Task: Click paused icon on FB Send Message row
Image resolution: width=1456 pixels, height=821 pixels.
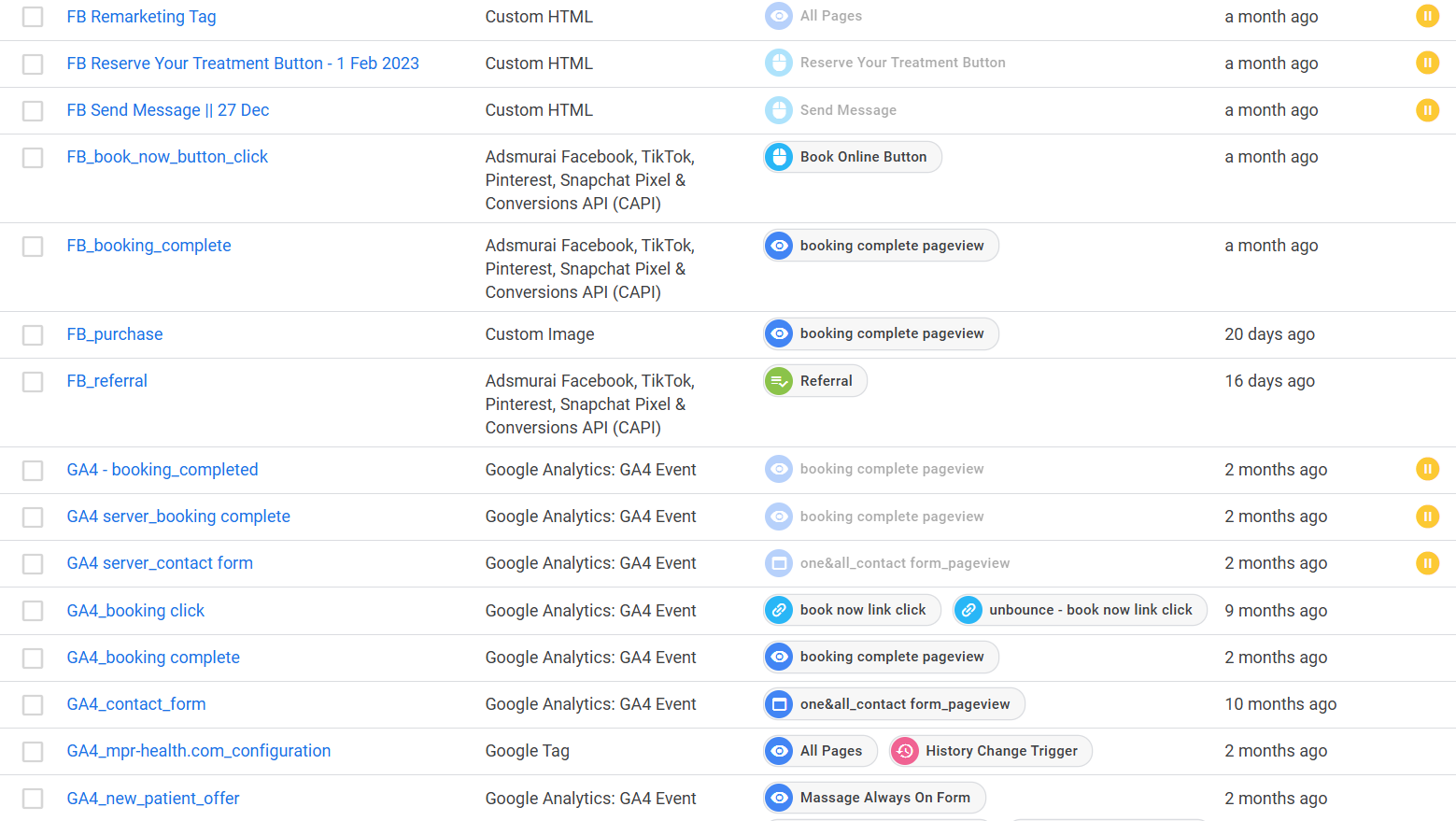Action: [x=1427, y=110]
